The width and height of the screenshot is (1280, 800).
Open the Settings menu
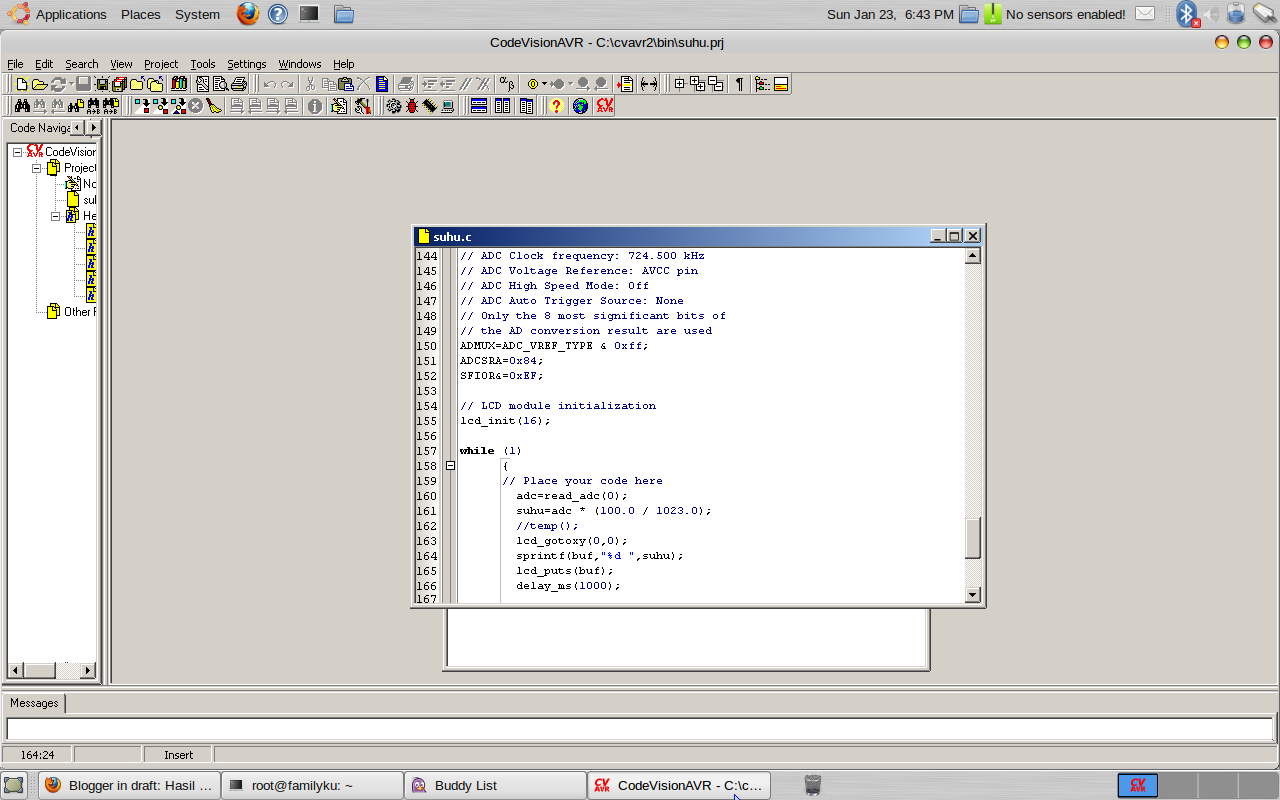[246, 64]
